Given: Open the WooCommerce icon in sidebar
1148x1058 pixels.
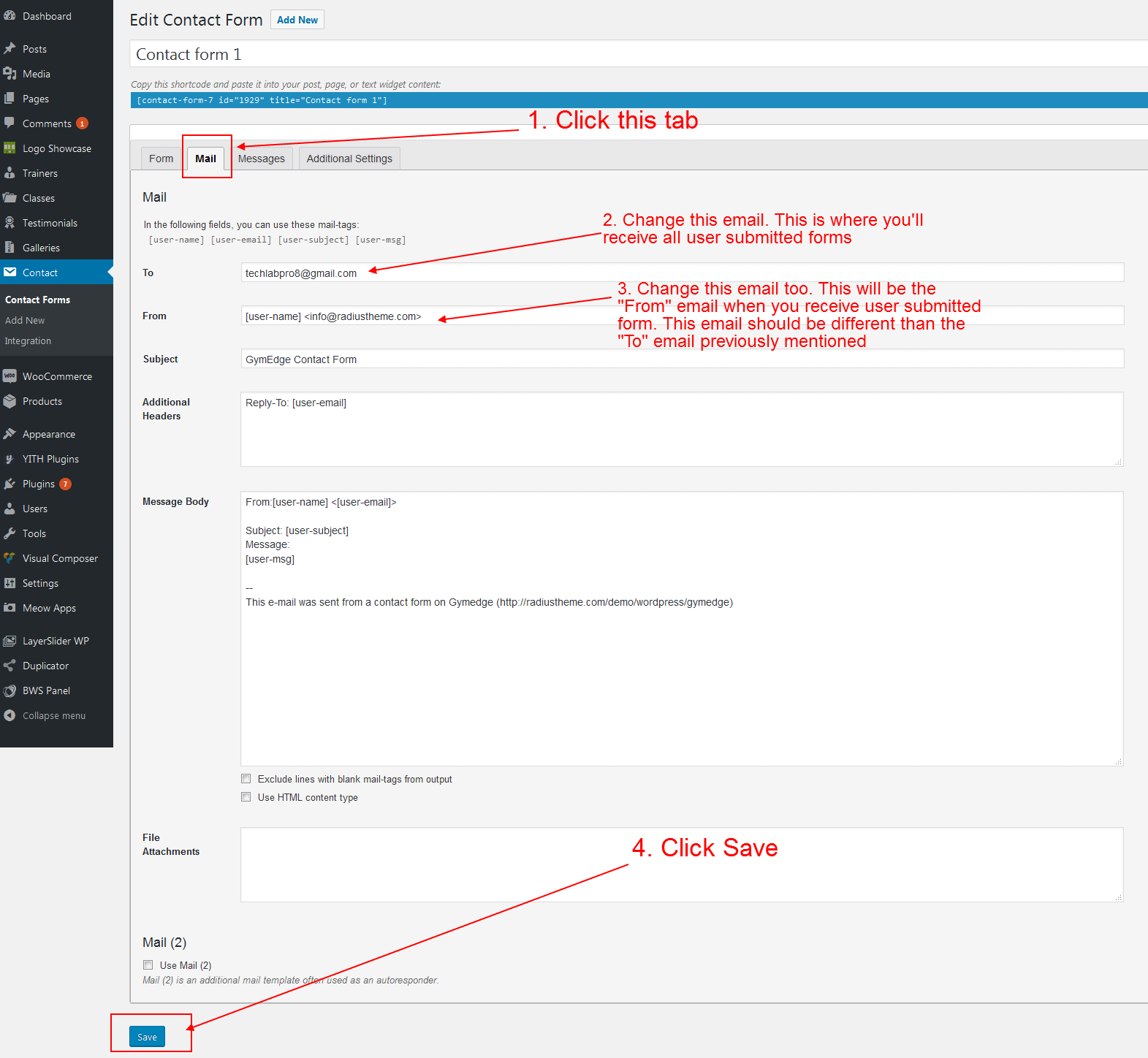Looking at the screenshot, I should (9, 376).
